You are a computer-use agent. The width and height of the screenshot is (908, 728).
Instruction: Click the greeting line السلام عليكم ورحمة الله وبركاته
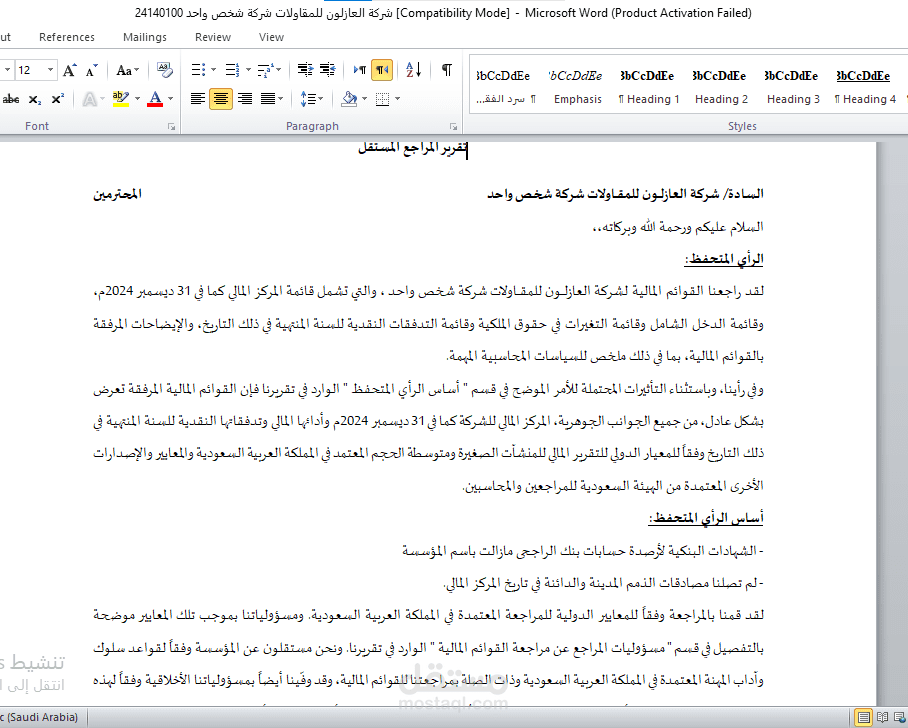click(x=677, y=226)
